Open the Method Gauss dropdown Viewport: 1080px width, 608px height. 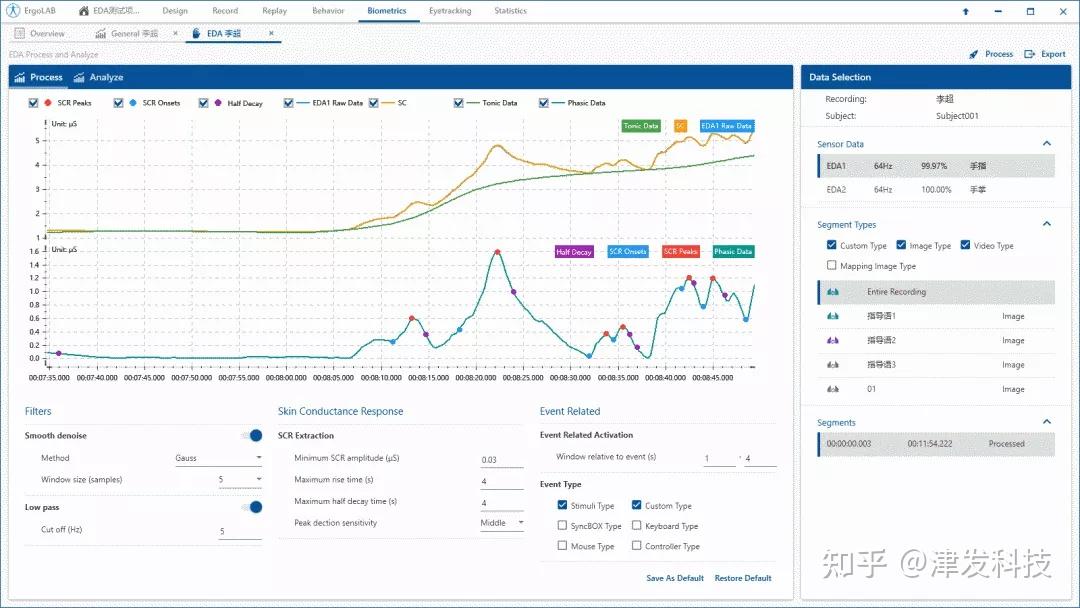click(x=218, y=458)
